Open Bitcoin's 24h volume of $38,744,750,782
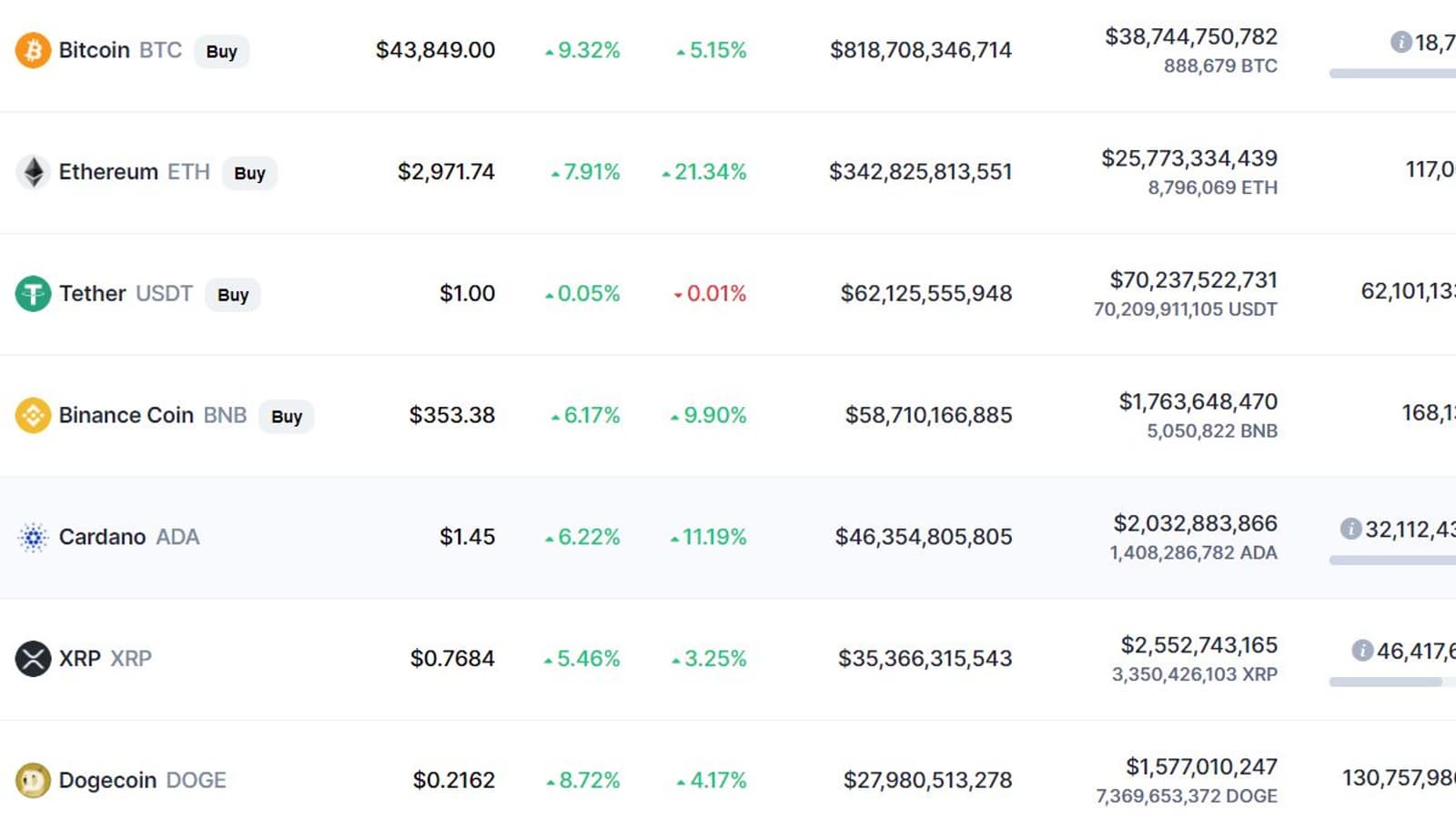The height and width of the screenshot is (819, 1456). coord(1190,36)
